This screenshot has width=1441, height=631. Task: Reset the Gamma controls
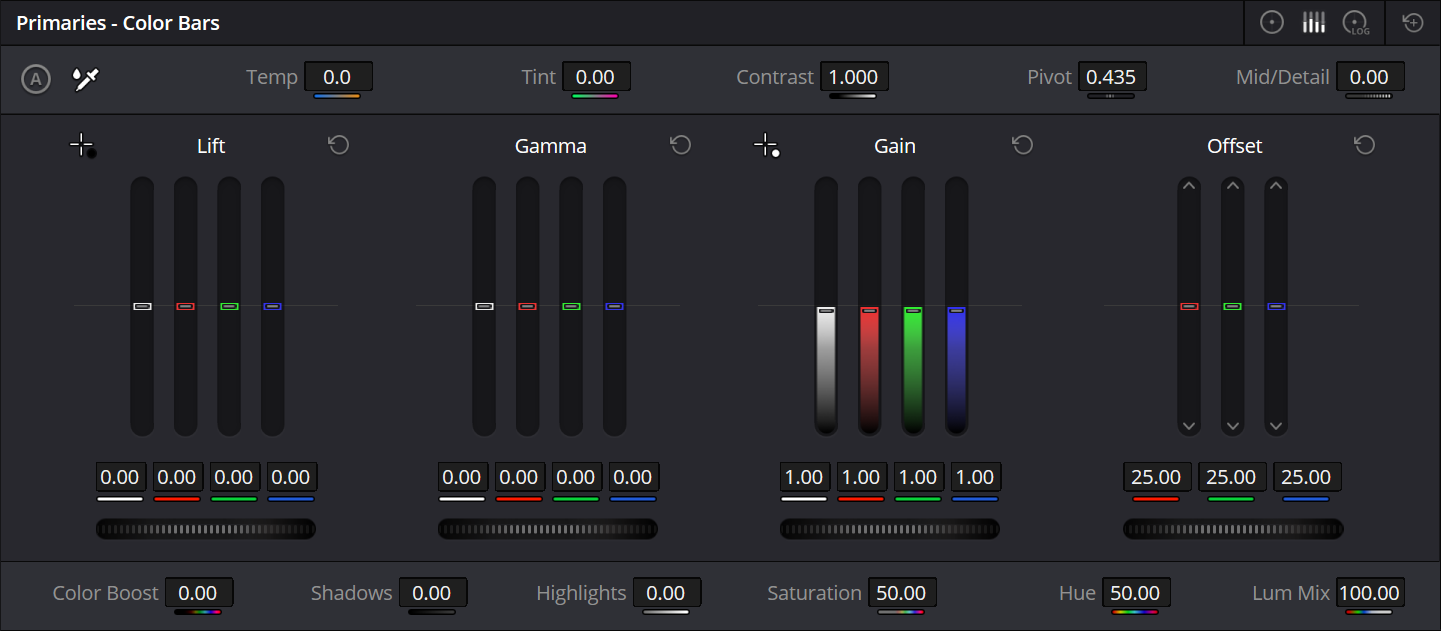click(x=681, y=146)
